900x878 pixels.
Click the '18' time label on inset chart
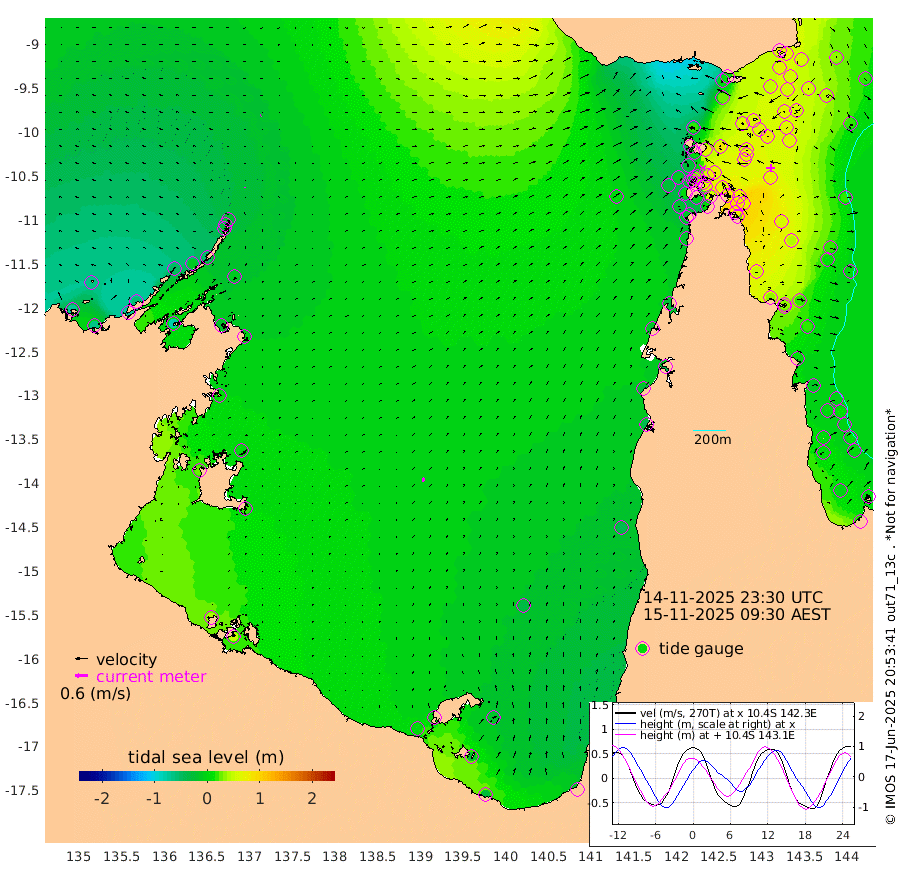(x=805, y=835)
